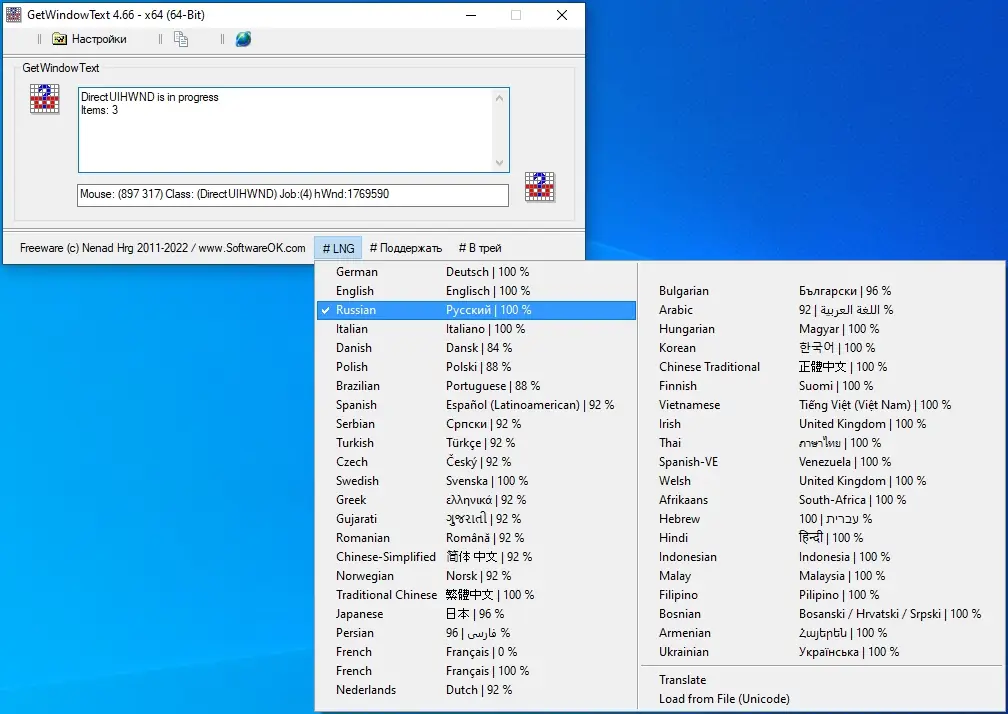Click the Mouse/Class info field
The image size is (1008, 714).
point(292,195)
